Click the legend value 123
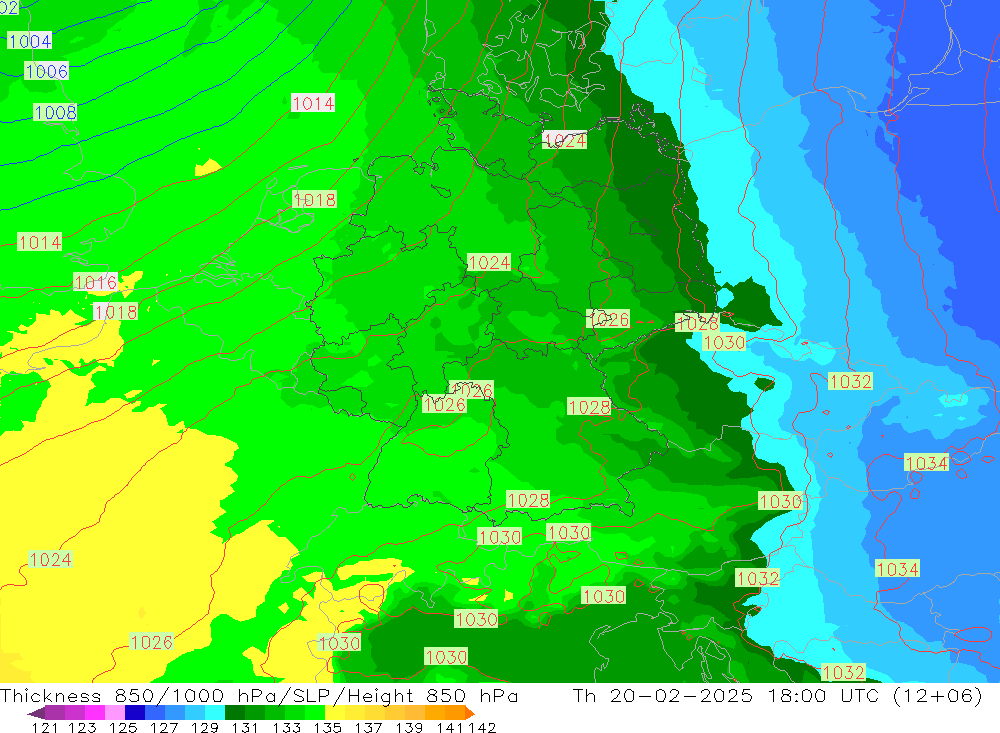This screenshot has width=1000, height=733. click(82, 727)
